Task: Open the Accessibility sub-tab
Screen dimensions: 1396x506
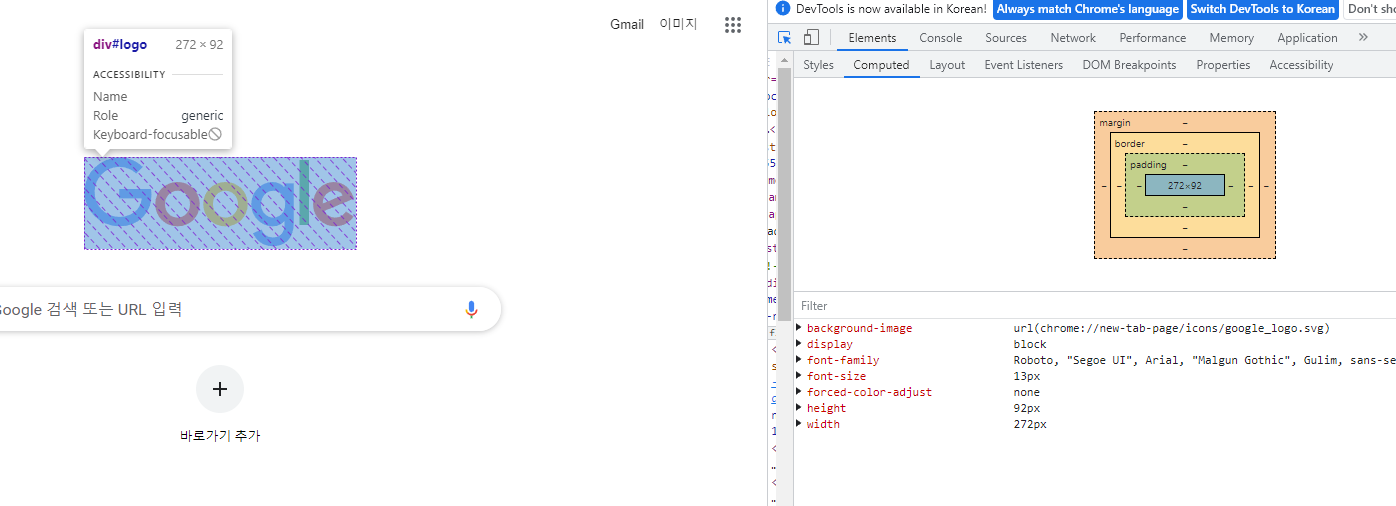Action: 1301,65
